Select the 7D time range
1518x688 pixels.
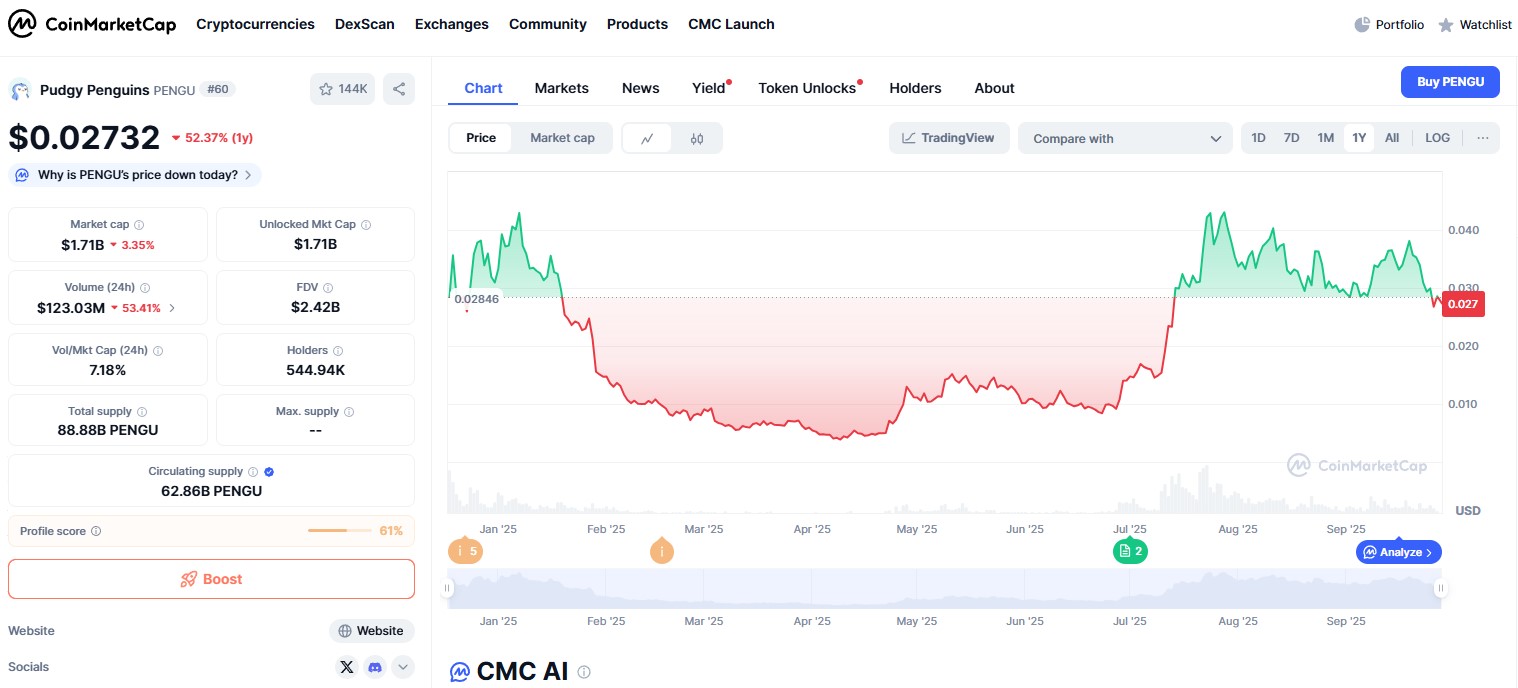(x=1291, y=138)
